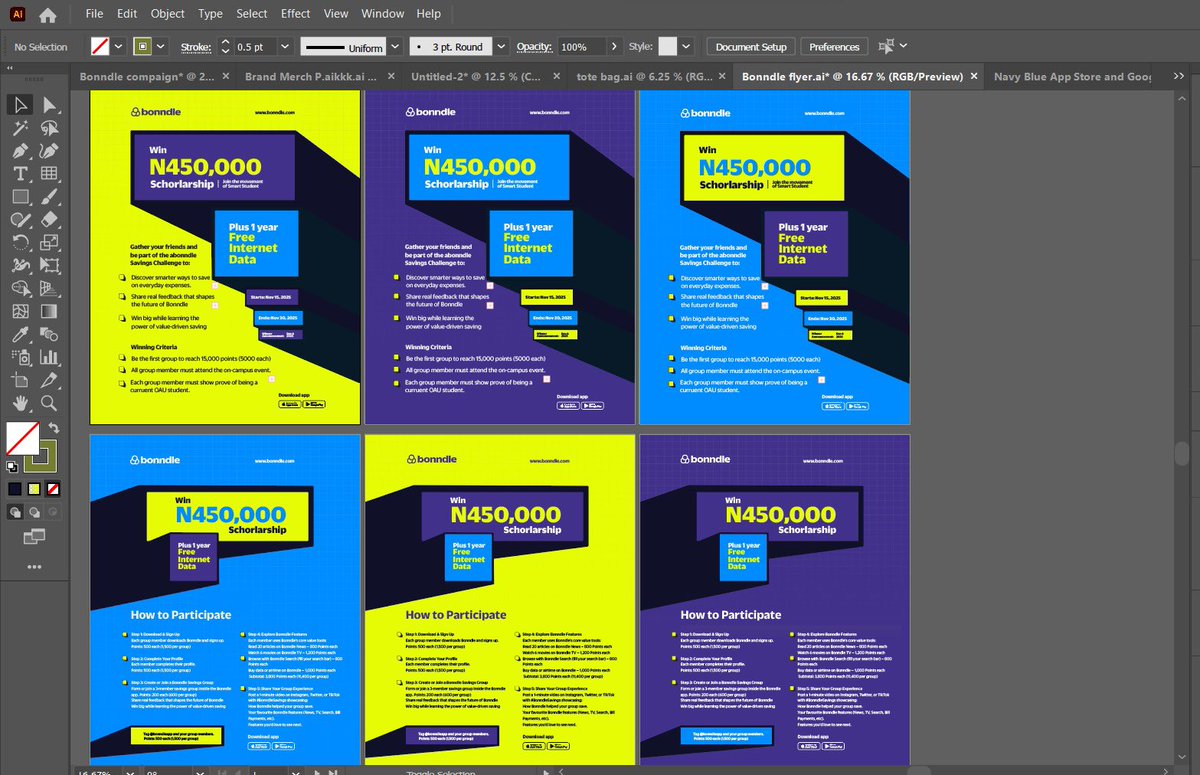1200x775 pixels.
Task: Select the Curvature tool
Action: 48,151
